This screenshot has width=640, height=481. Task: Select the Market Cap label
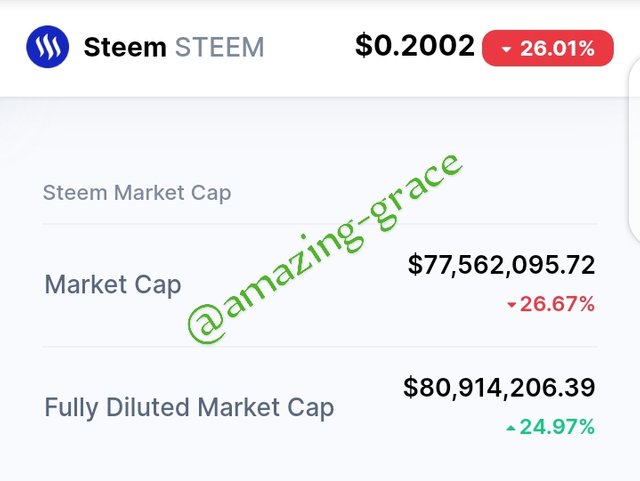pos(113,285)
